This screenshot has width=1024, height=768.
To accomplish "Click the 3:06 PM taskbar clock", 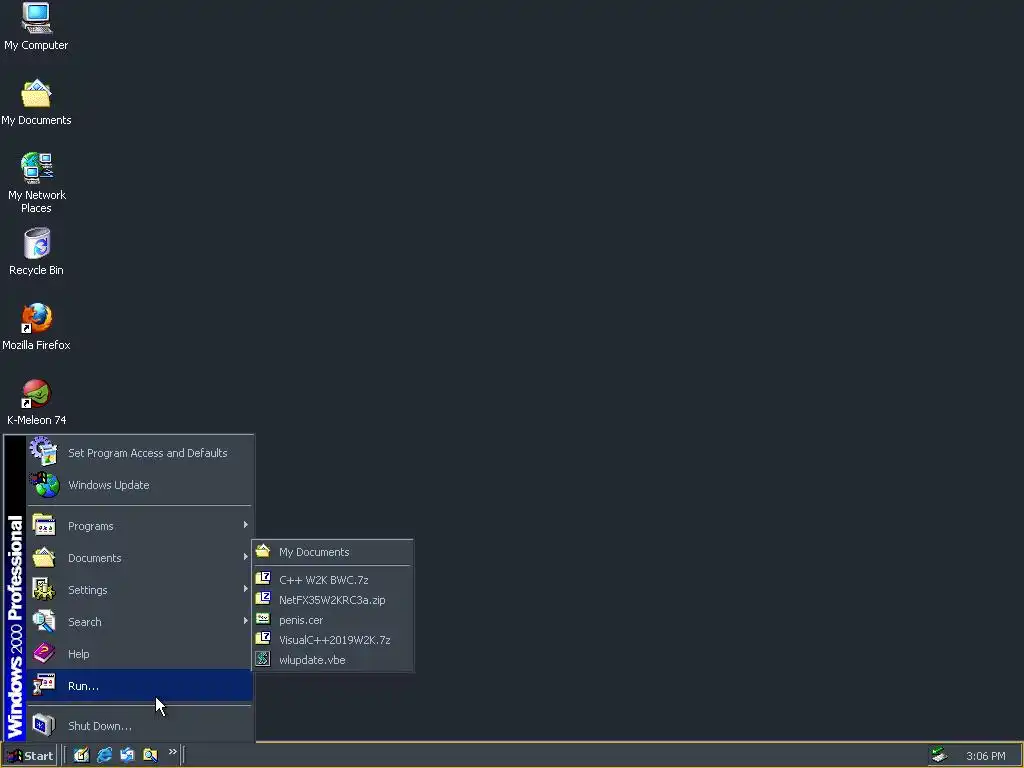I will pos(985,756).
